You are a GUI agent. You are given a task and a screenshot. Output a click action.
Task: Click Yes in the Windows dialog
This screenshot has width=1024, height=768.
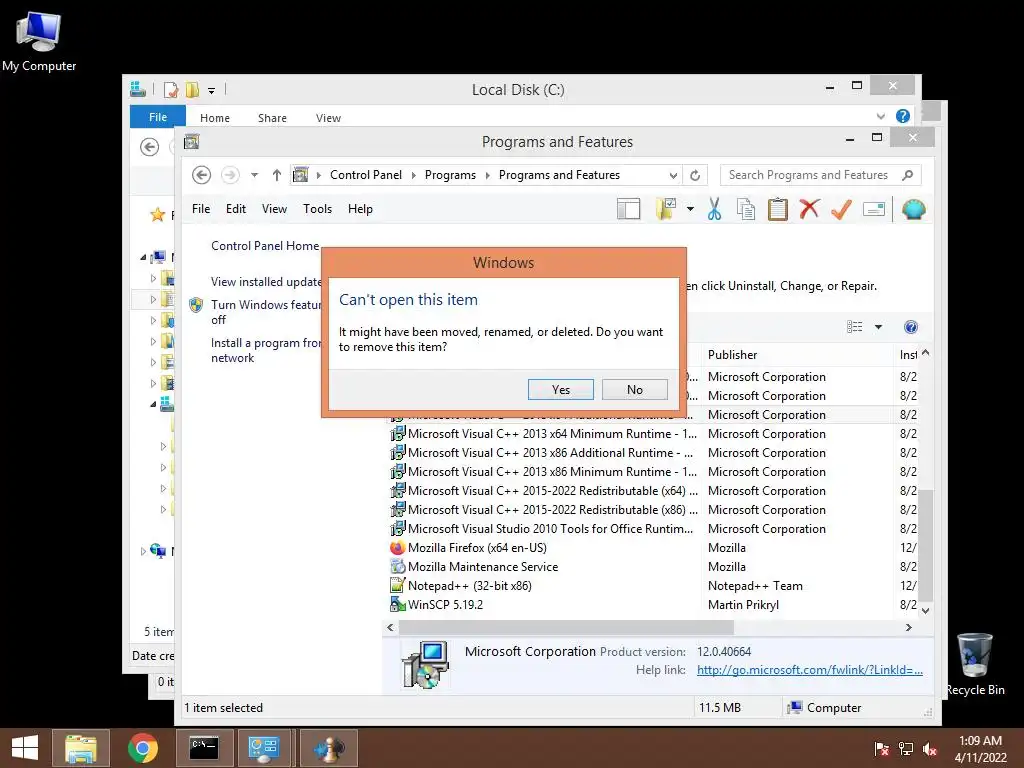pyautogui.click(x=560, y=389)
